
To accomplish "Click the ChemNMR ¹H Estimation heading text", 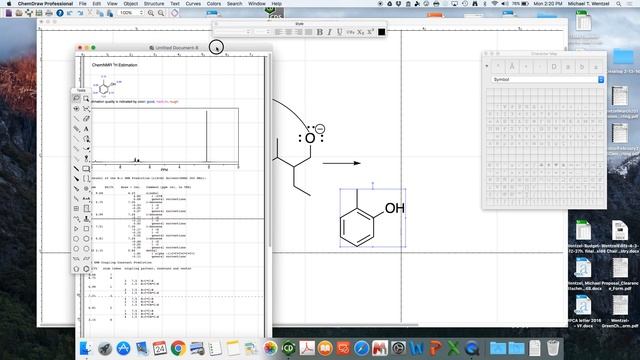I will (x=114, y=65).
